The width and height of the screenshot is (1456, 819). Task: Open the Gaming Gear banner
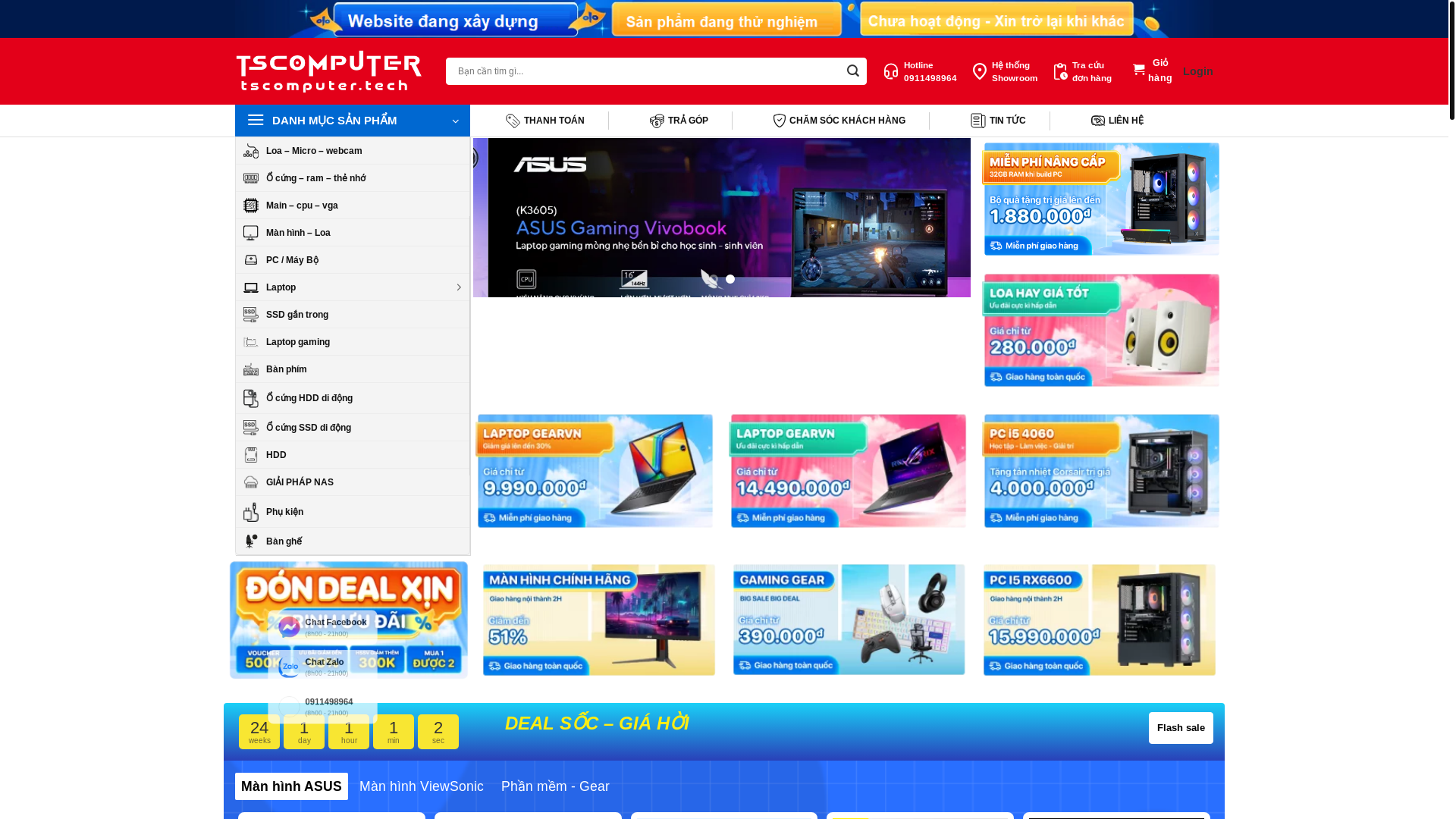click(x=849, y=620)
